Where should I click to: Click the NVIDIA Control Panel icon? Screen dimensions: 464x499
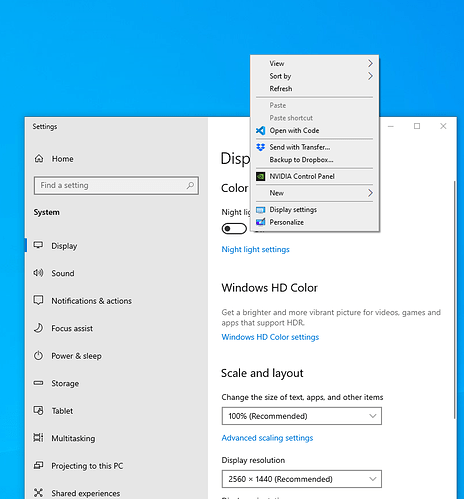[261, 176]
